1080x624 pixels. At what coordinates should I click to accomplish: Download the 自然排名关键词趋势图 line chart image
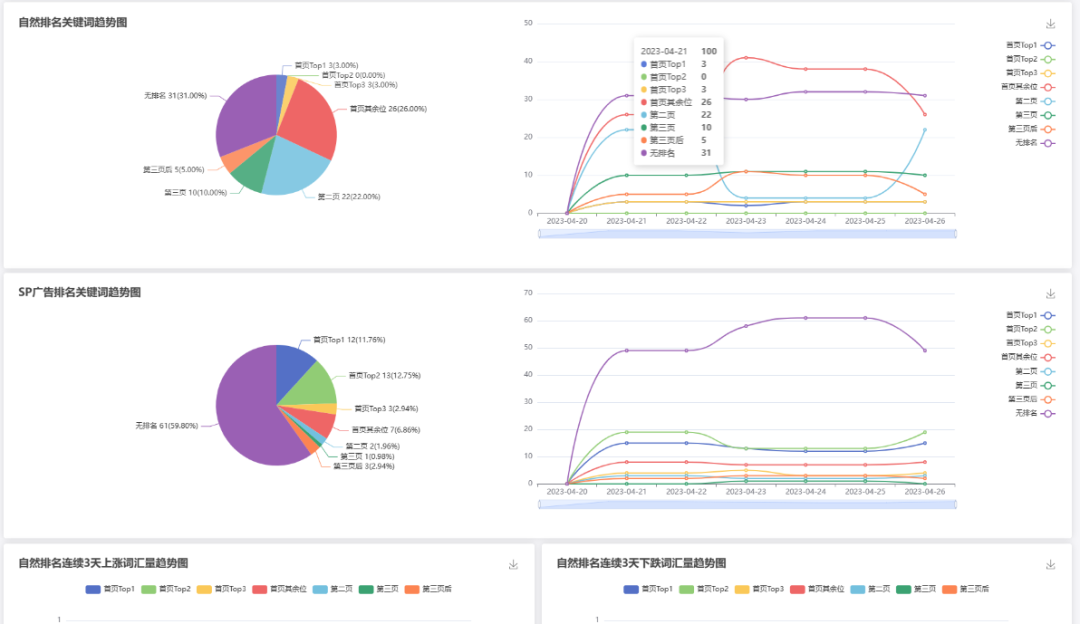[1050, 24]
